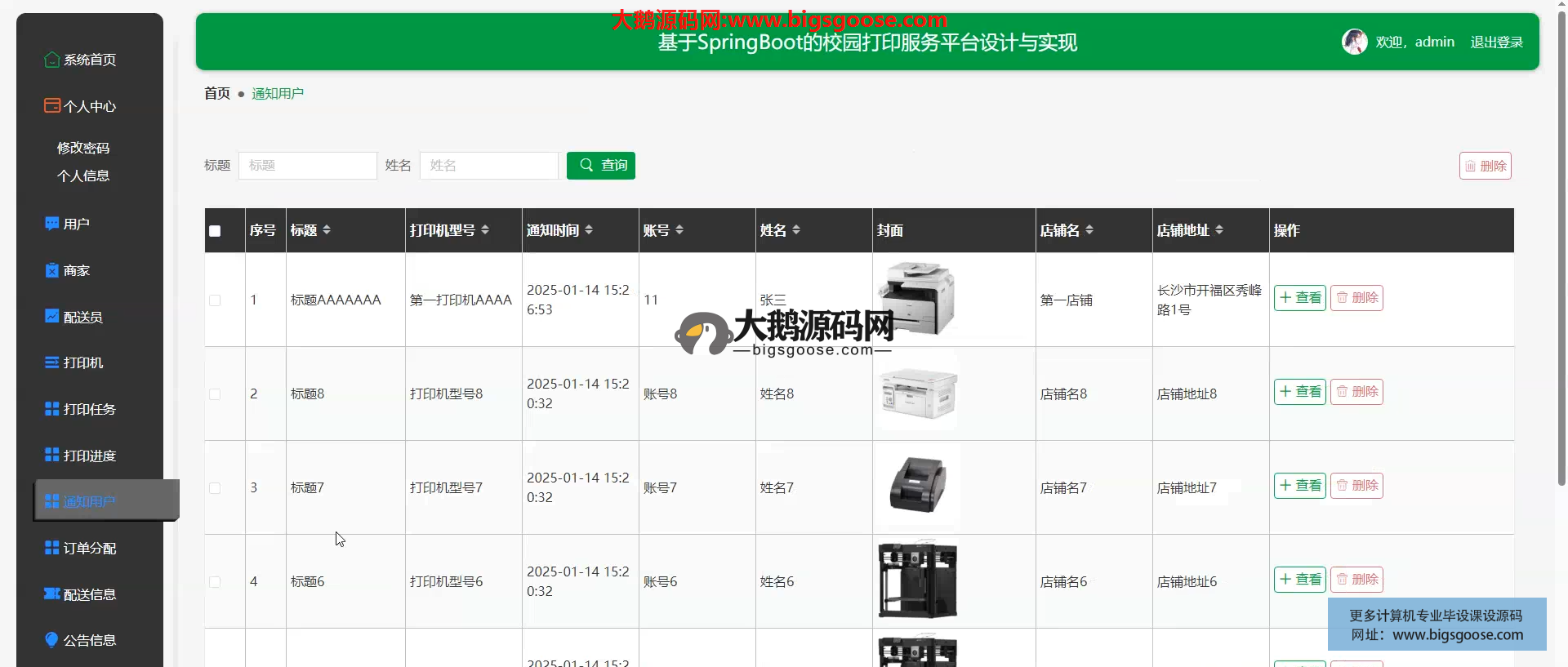The height and width of the screenshot is (667, 1568).
Task: Focus the 姓名 search input field
Action: click(488, 166)
